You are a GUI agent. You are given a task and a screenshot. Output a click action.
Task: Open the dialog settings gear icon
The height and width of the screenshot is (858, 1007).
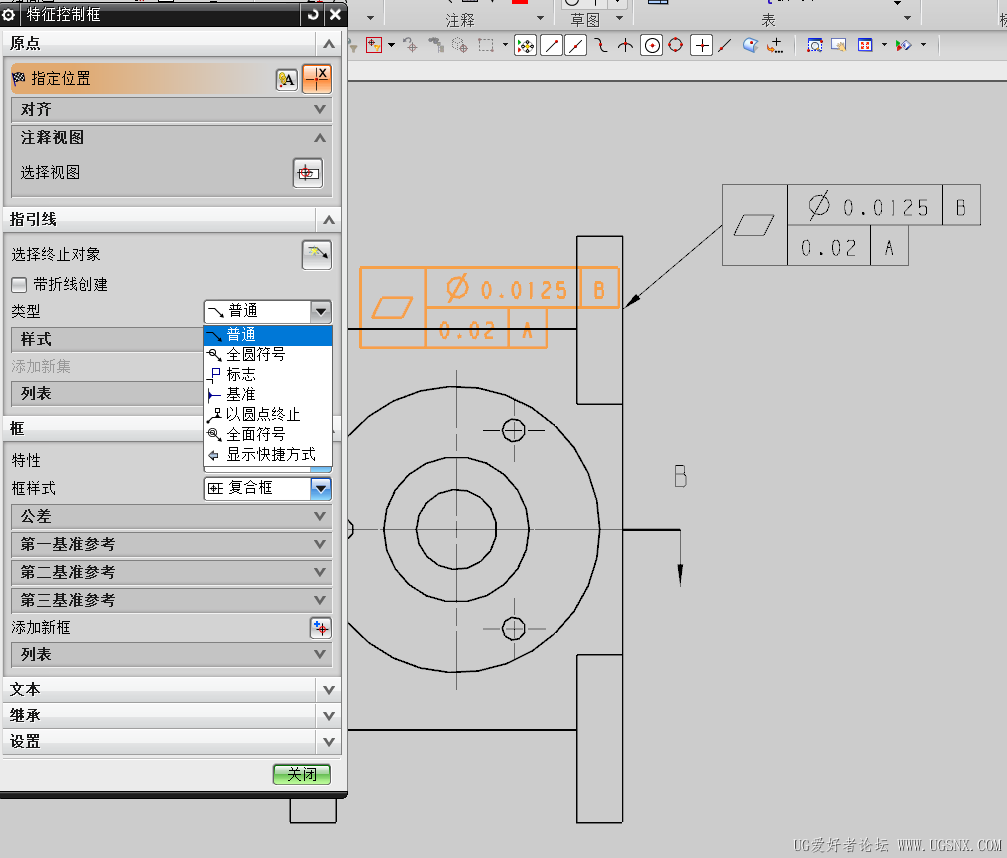pyautogui.click(x=9, y=15)
